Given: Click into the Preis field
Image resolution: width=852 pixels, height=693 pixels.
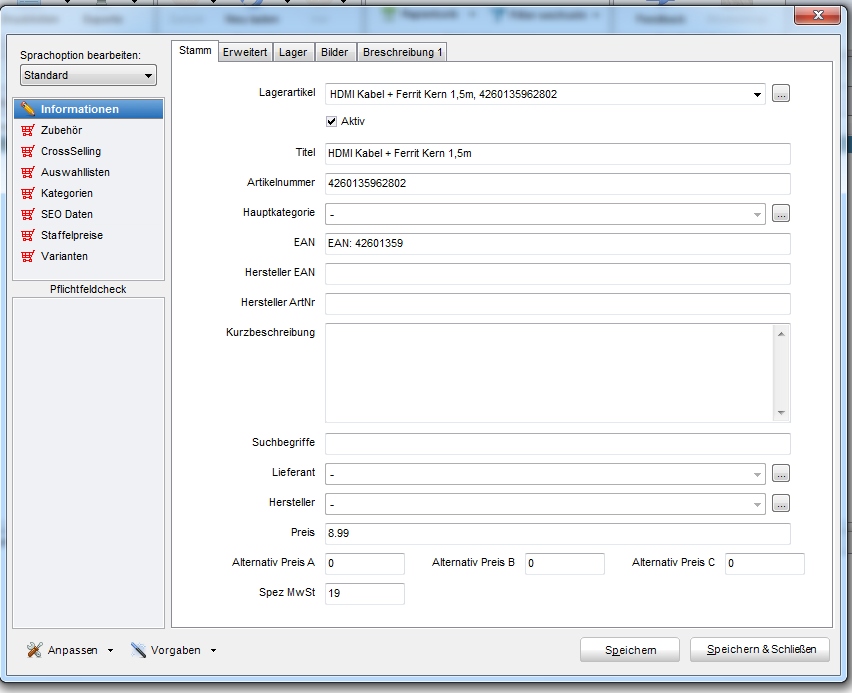Looking at the screenshot, I should 557,534.
